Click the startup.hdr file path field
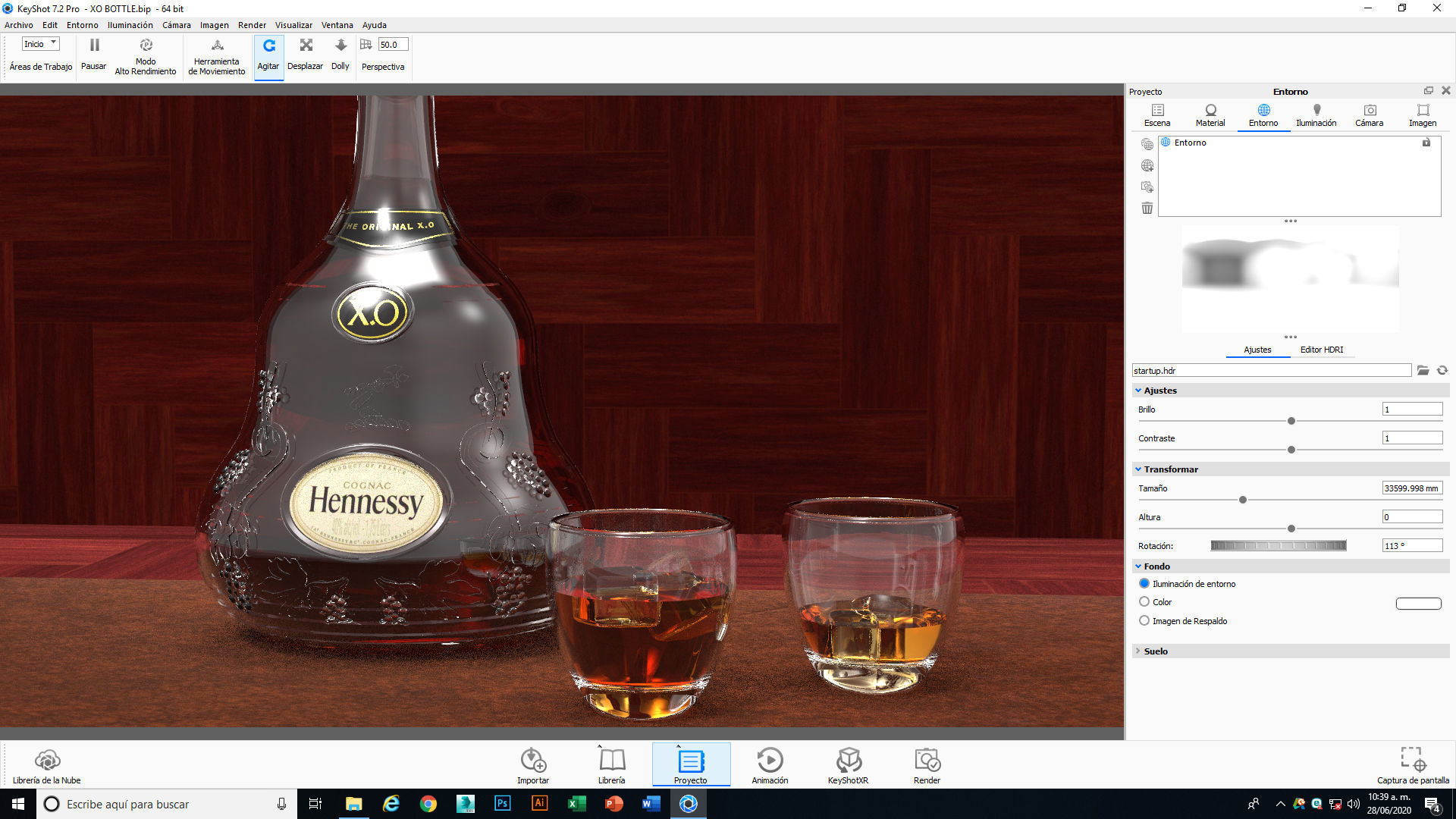 coord(1272,371)
